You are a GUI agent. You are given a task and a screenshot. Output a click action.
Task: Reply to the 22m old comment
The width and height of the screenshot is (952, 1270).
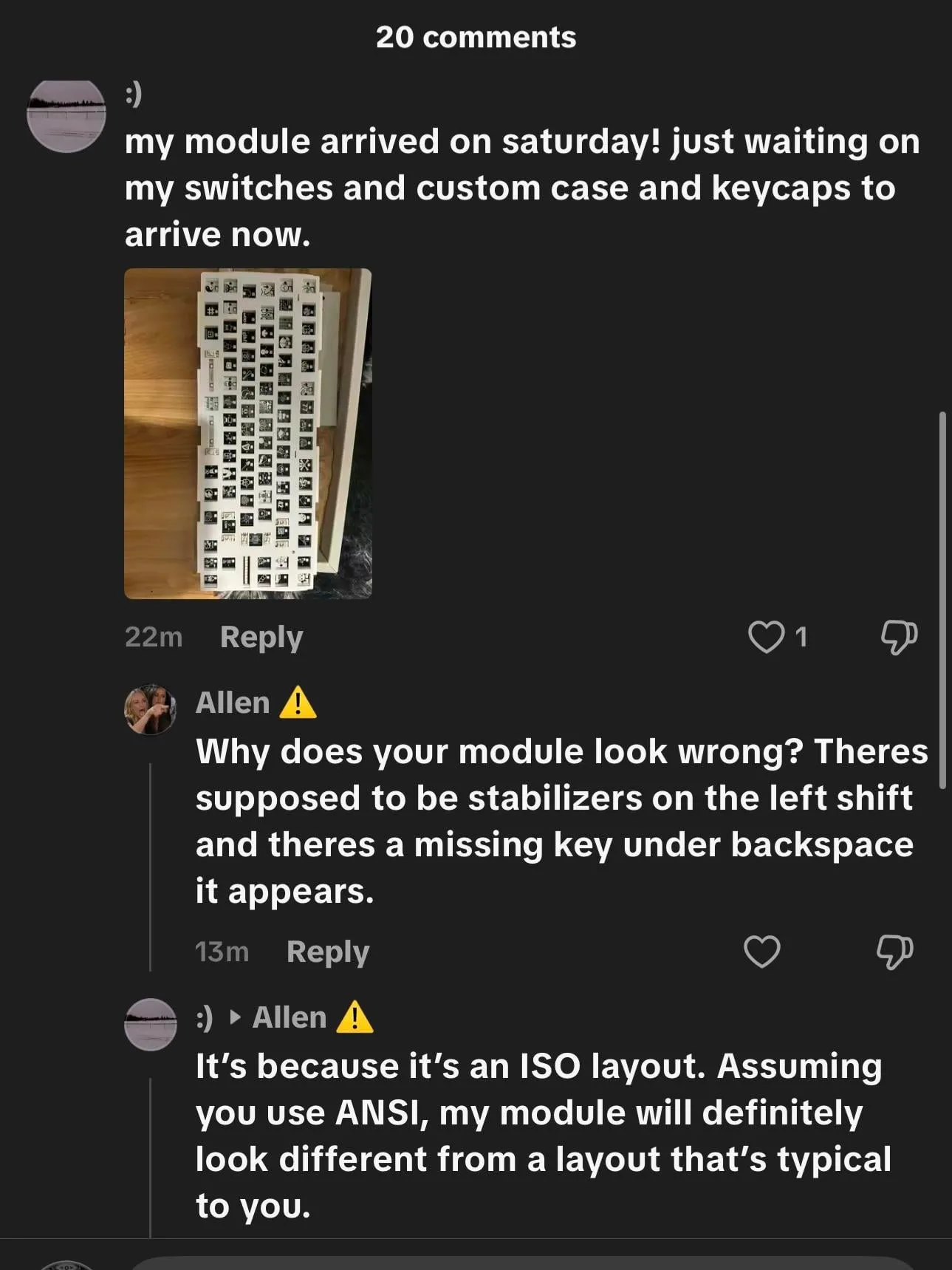pos(261,637)
